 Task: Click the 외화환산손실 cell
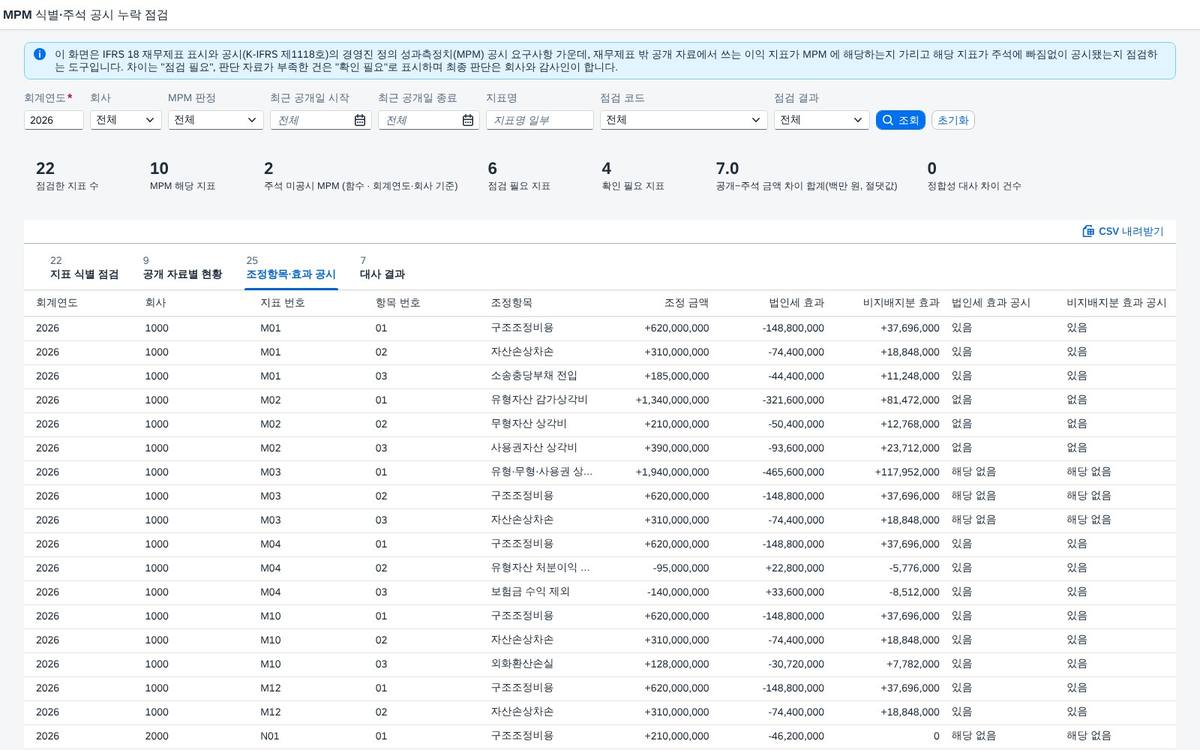pos(522,664)
